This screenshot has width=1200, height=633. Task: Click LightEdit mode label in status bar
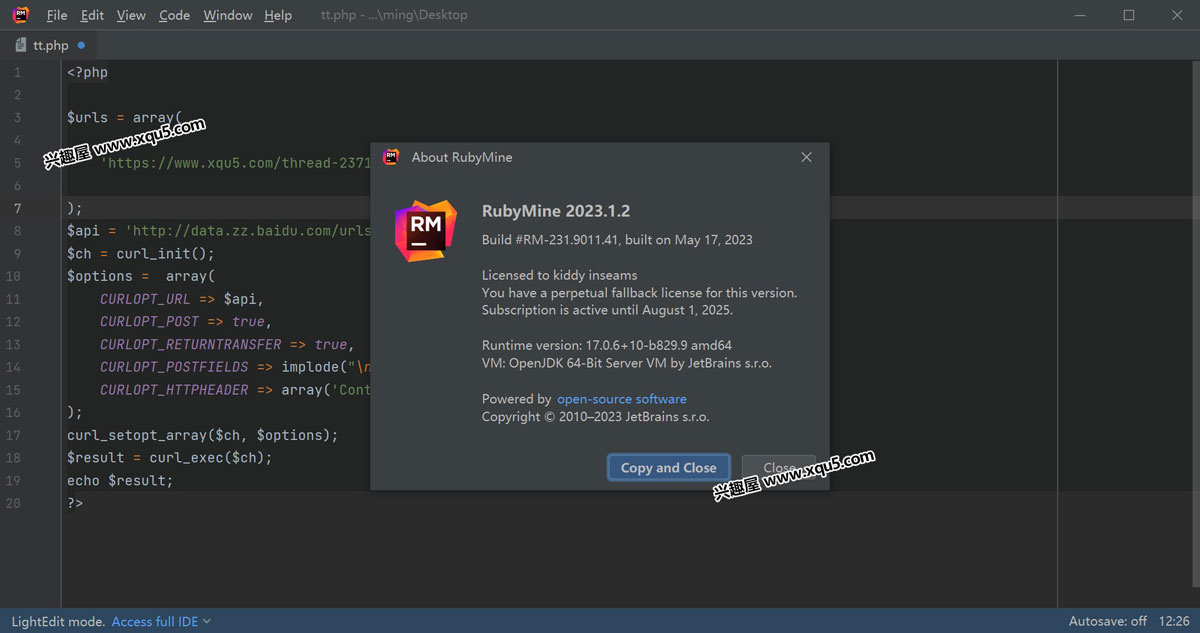[58, 621]
